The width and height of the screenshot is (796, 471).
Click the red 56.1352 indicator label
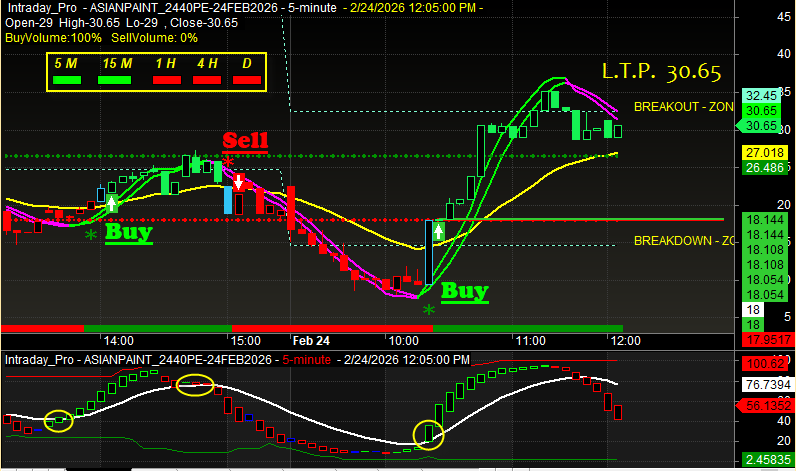(764, 406)
